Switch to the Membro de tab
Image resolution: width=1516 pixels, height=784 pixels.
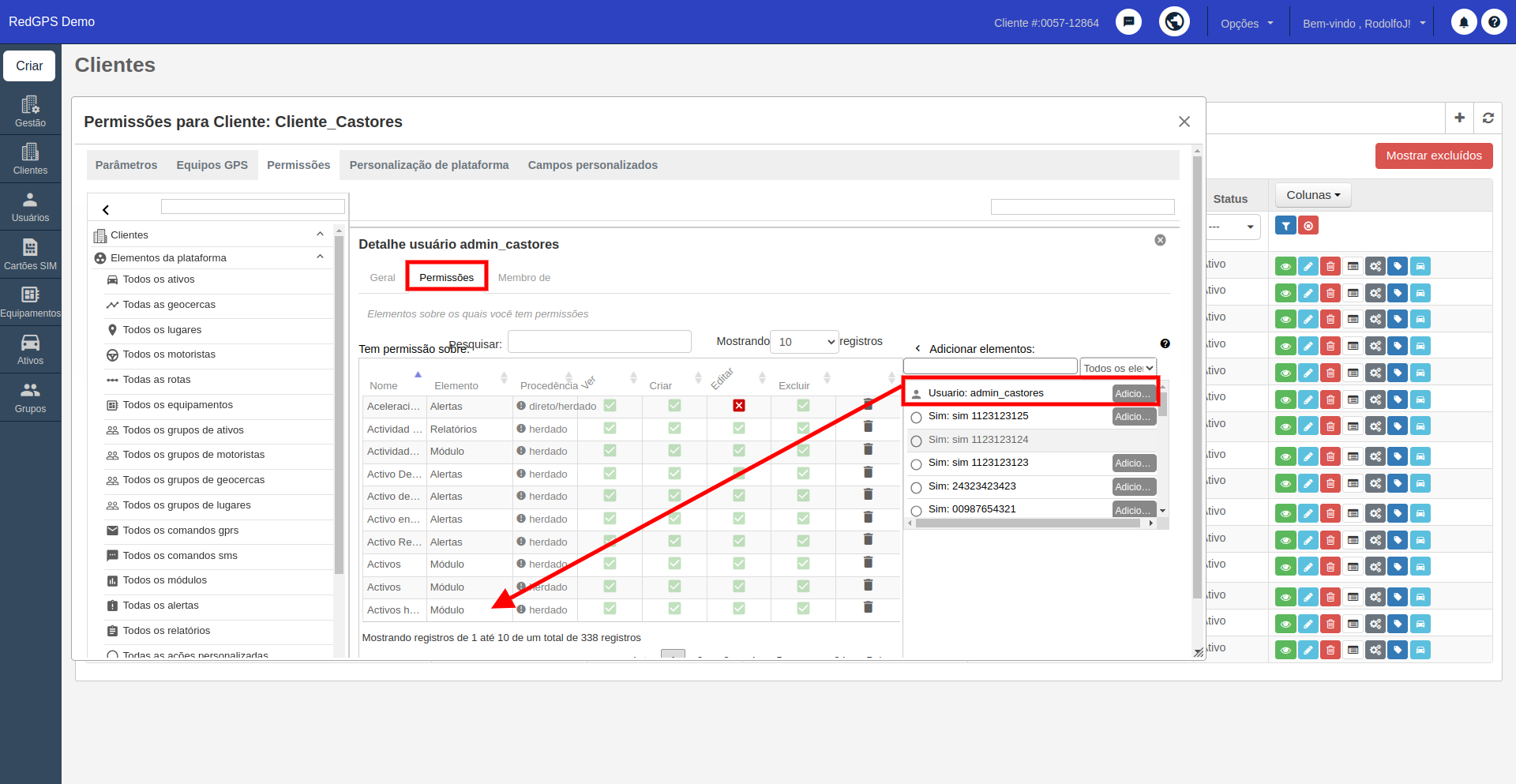[523, 277]
